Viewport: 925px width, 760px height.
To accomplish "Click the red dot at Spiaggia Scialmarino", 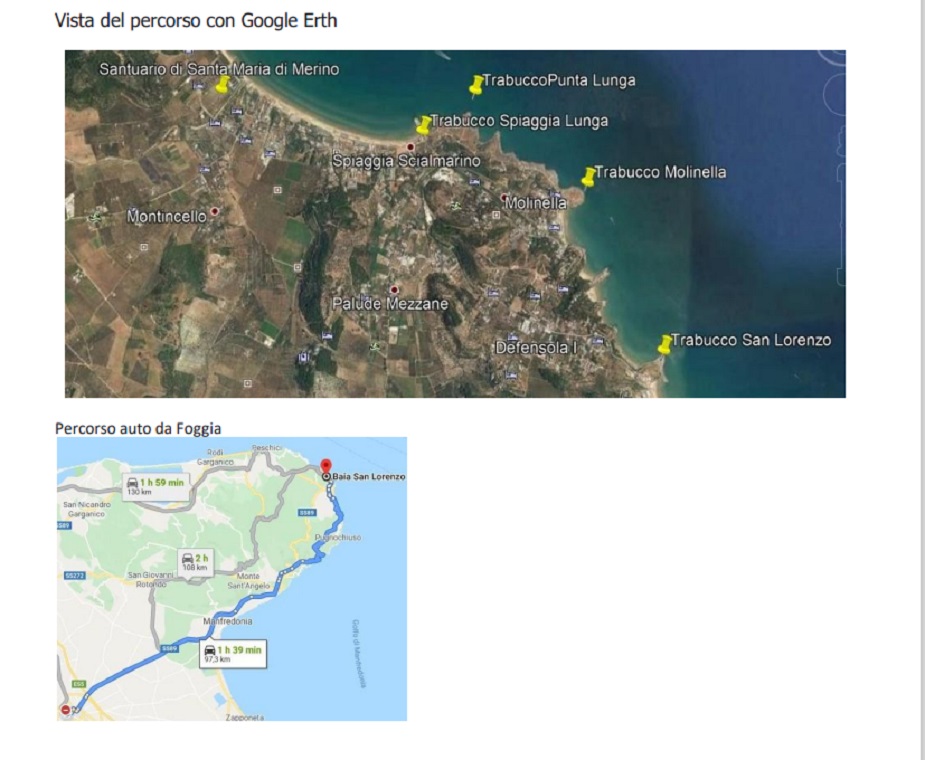I will pos(411,147).
